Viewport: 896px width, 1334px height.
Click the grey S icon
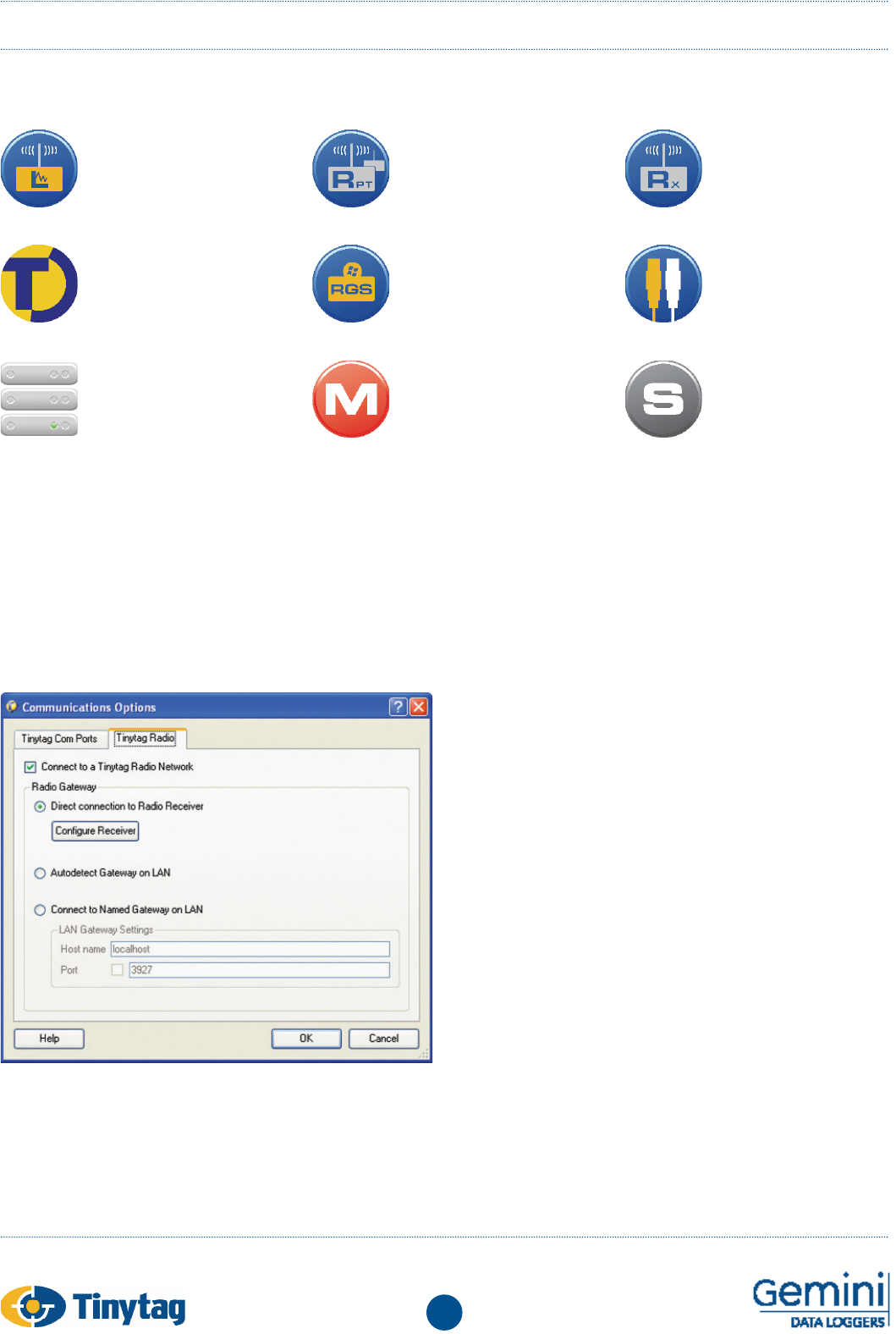[663, 399]
